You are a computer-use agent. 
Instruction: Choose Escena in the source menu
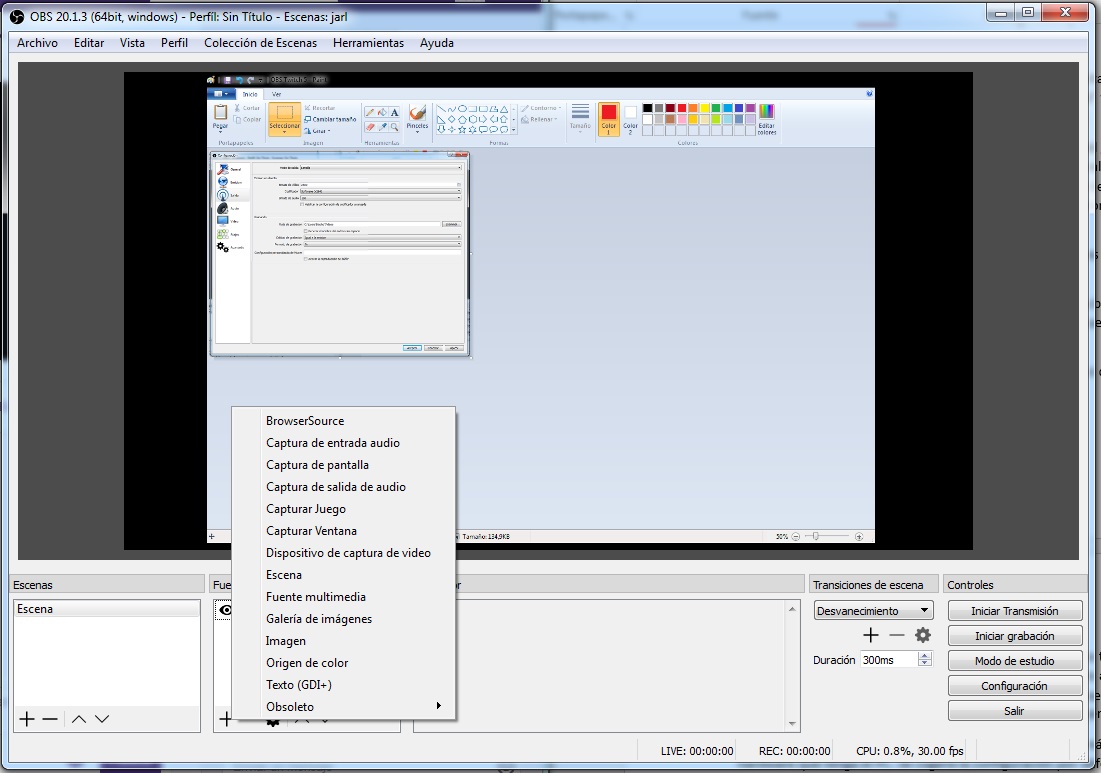[344, 574]
